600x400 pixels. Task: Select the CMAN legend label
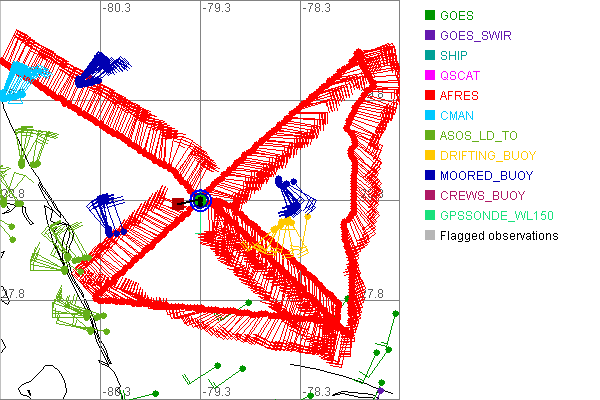click(x=460, y=116)
